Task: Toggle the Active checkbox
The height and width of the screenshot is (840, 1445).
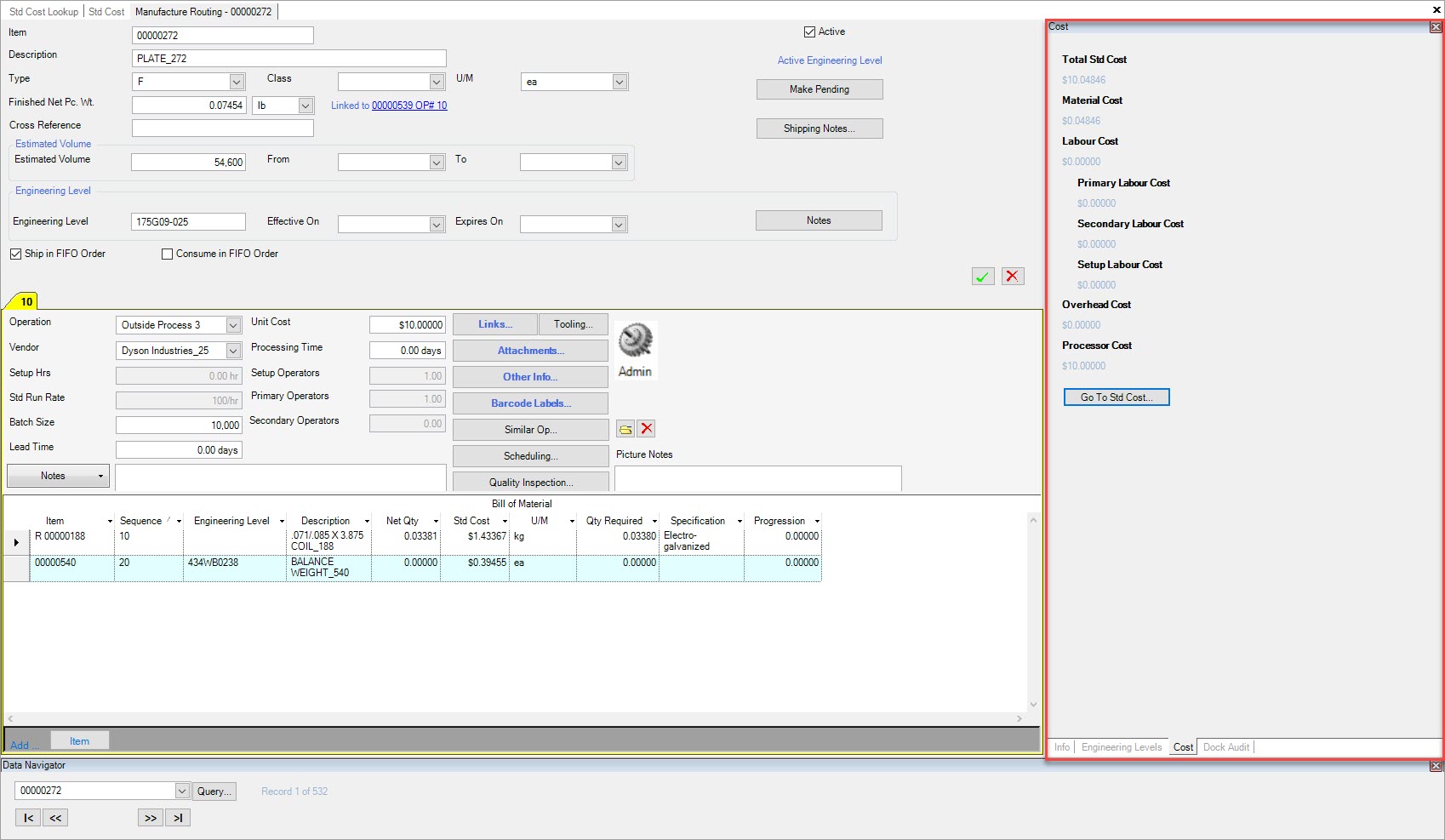Action: (809, 32)
